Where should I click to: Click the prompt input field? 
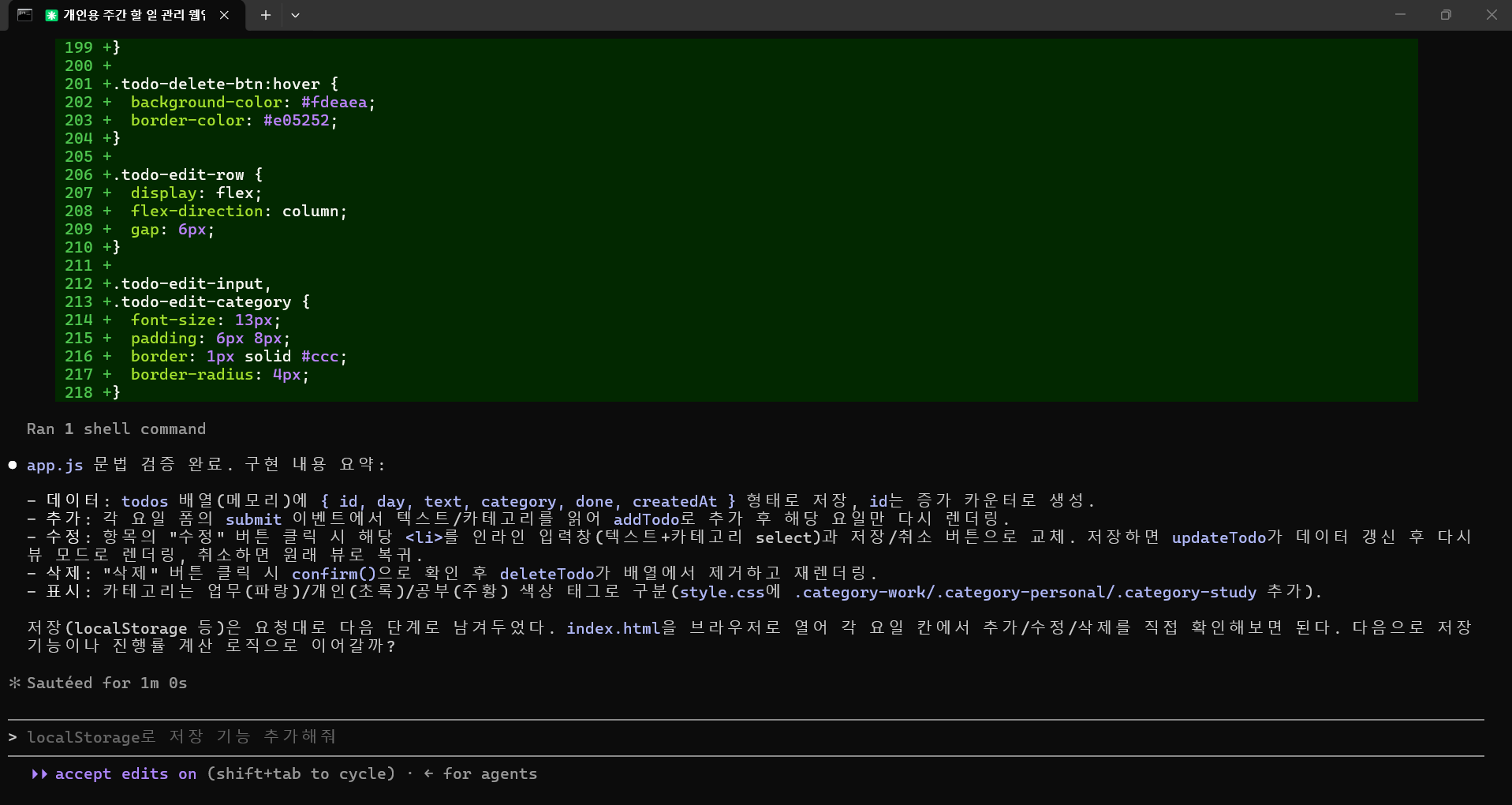click(746, 737)
